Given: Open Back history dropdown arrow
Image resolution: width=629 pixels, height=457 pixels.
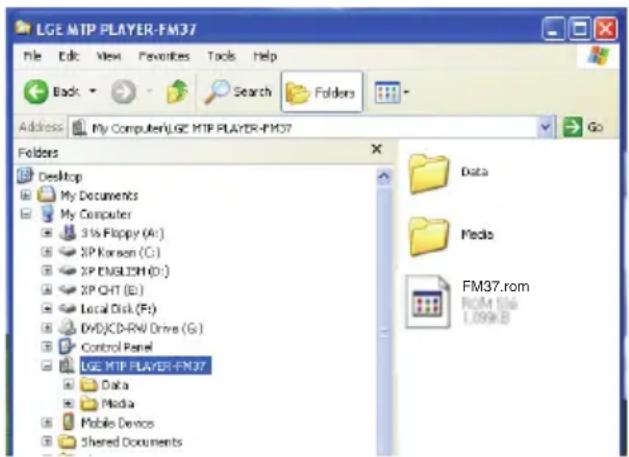Looking at the screenshot, I should click(93, 91).
